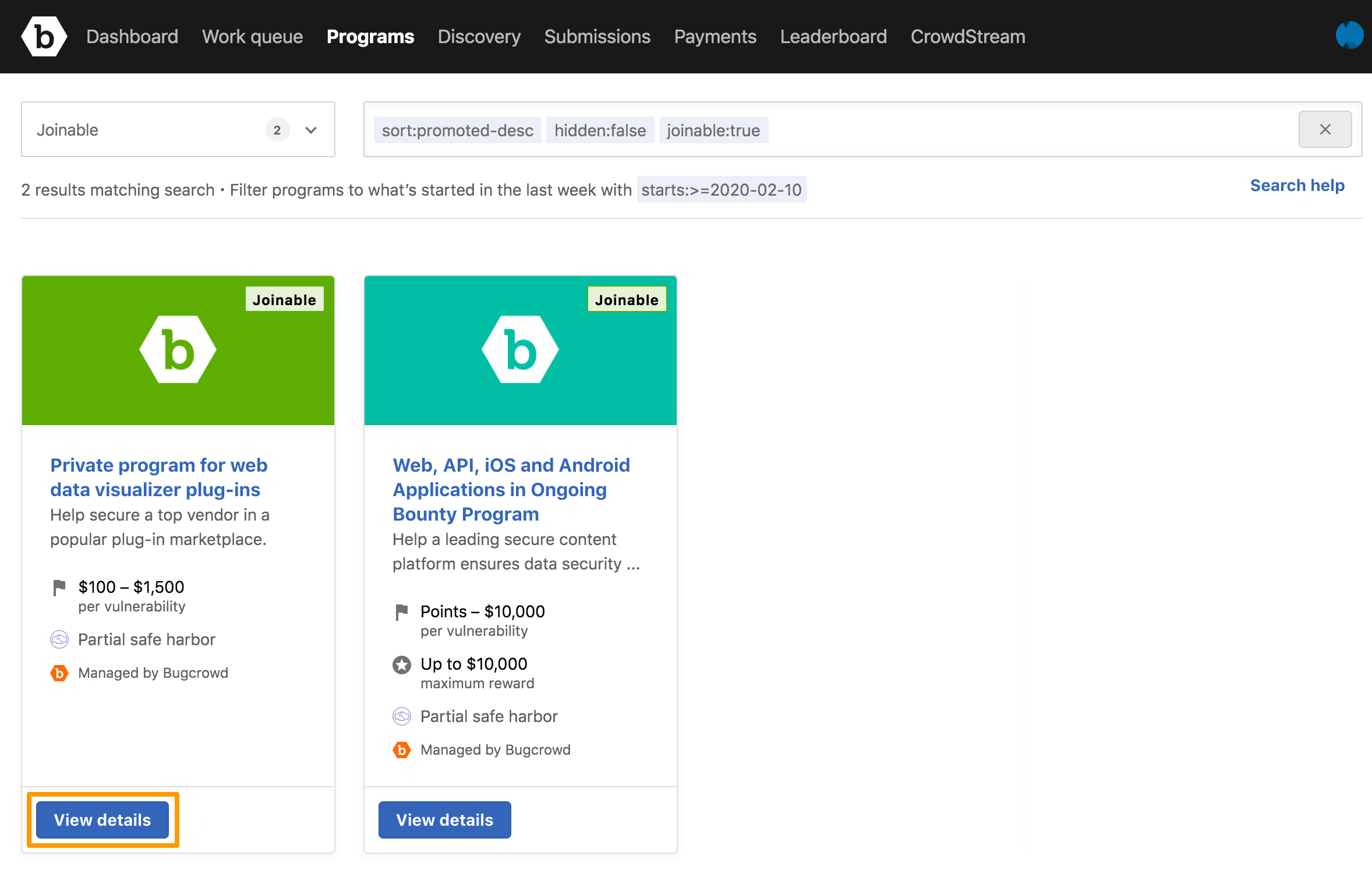The image size is (1372, 870).
Task: Click the hidden:false filter tag
Action: pyautogui.click(x=599, y=130)
